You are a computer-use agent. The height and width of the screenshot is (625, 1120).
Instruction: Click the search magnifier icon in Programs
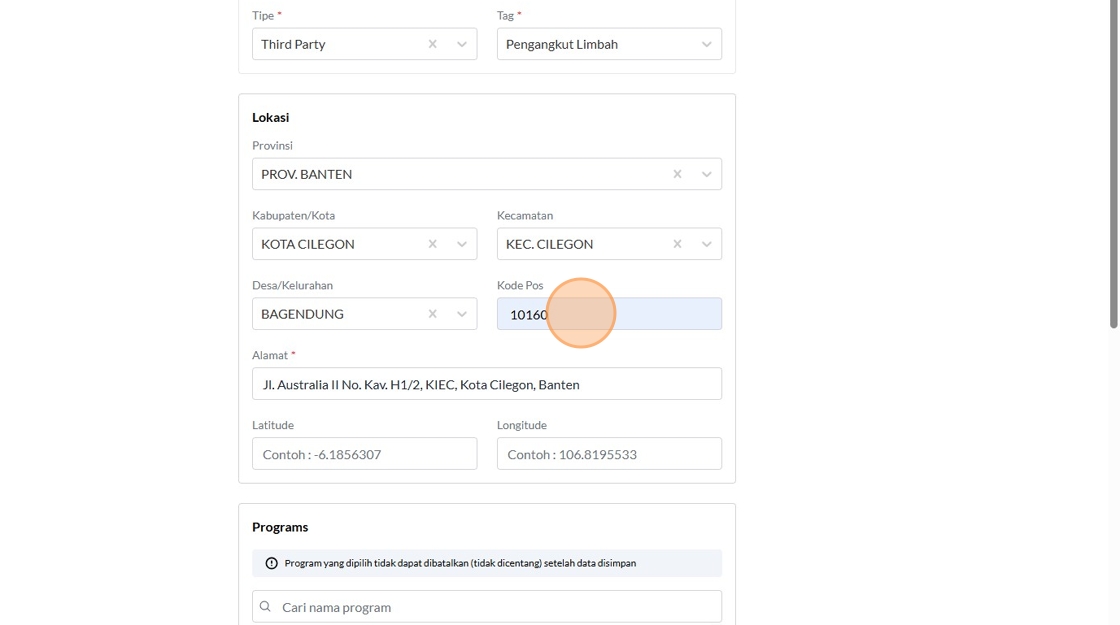265,607
